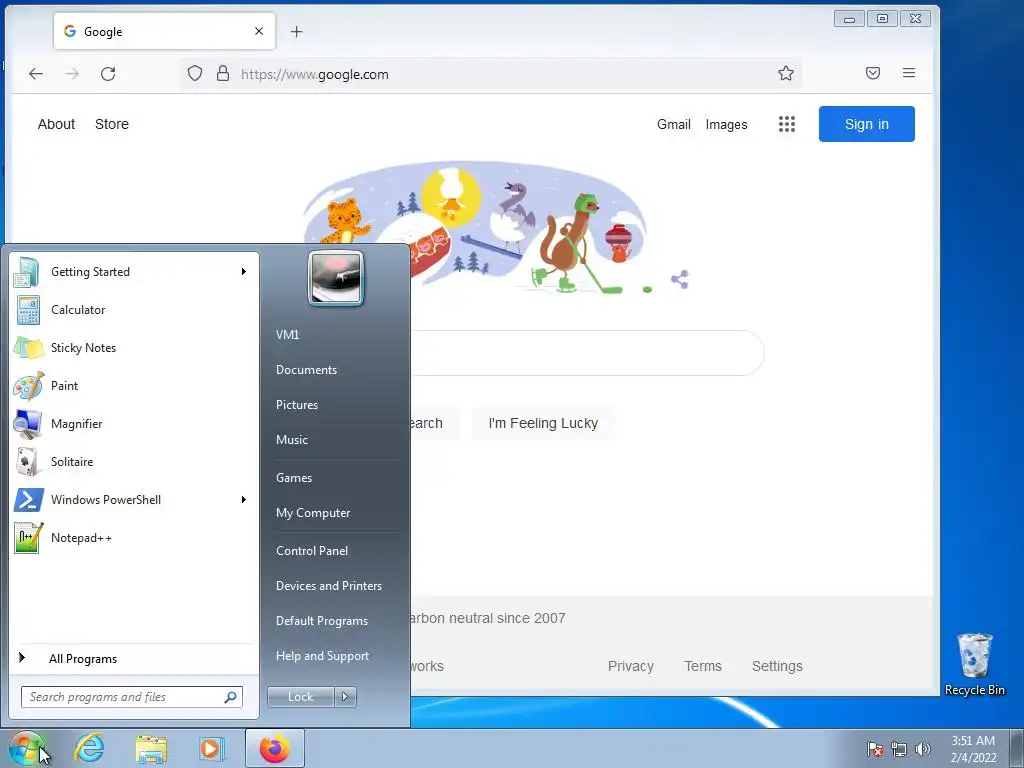This screenshot has width=1024, height=768.
Task: Open the Google apps grid
Action: [787, 124]
